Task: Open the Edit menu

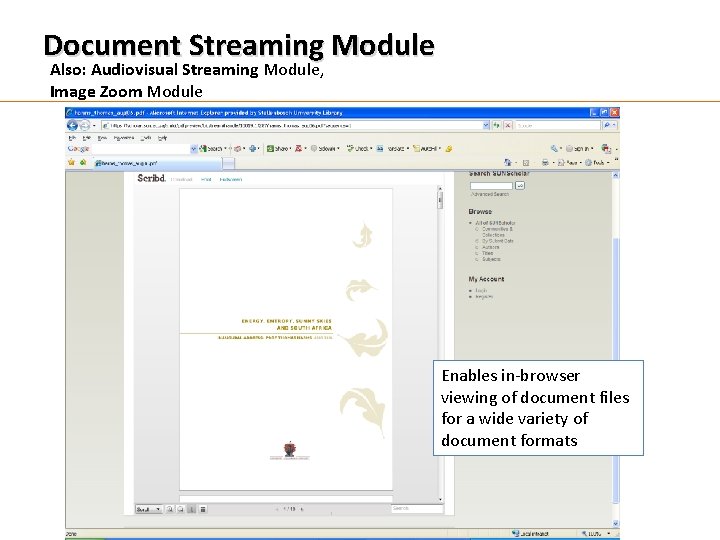Action: (86, 138)
